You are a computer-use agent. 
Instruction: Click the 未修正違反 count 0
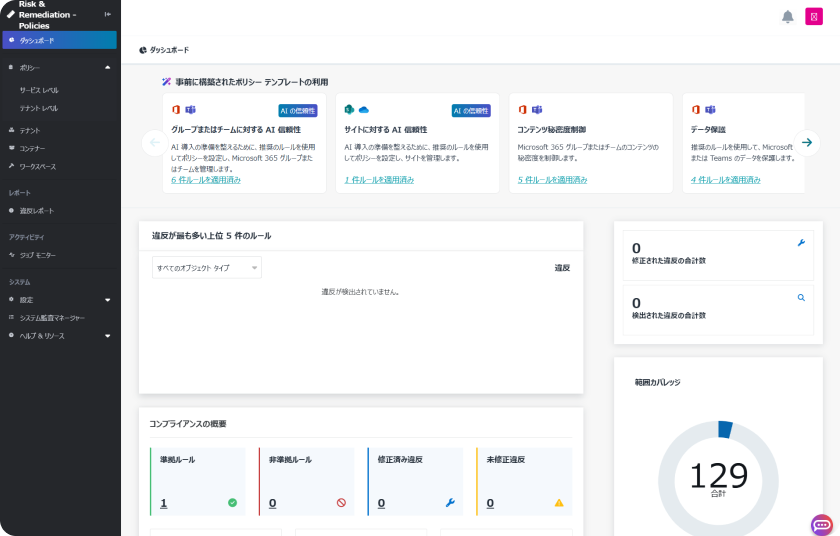[x=490, y=503]
